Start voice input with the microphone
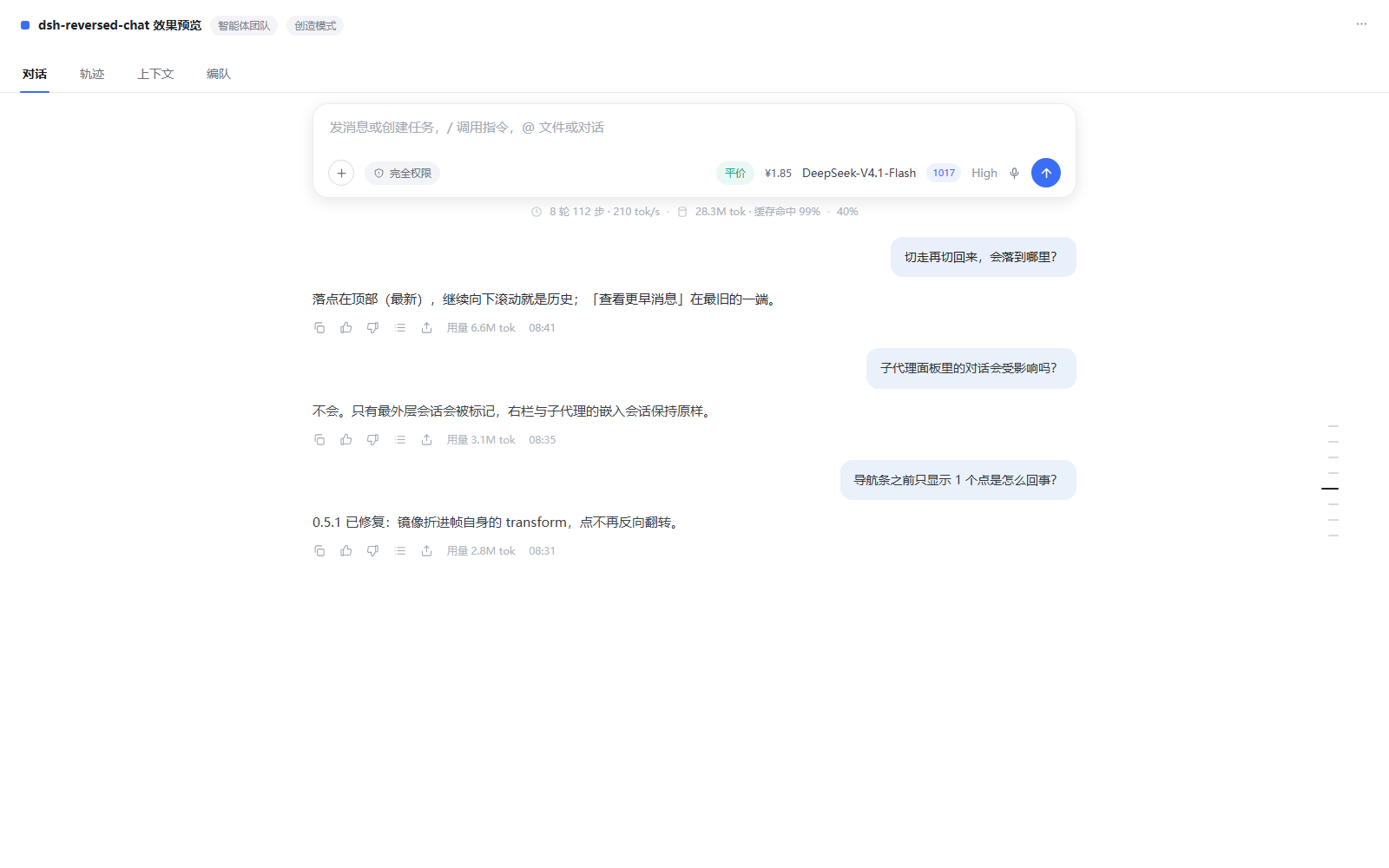This screenshot has width=1389, height=868. [1014, 173]
